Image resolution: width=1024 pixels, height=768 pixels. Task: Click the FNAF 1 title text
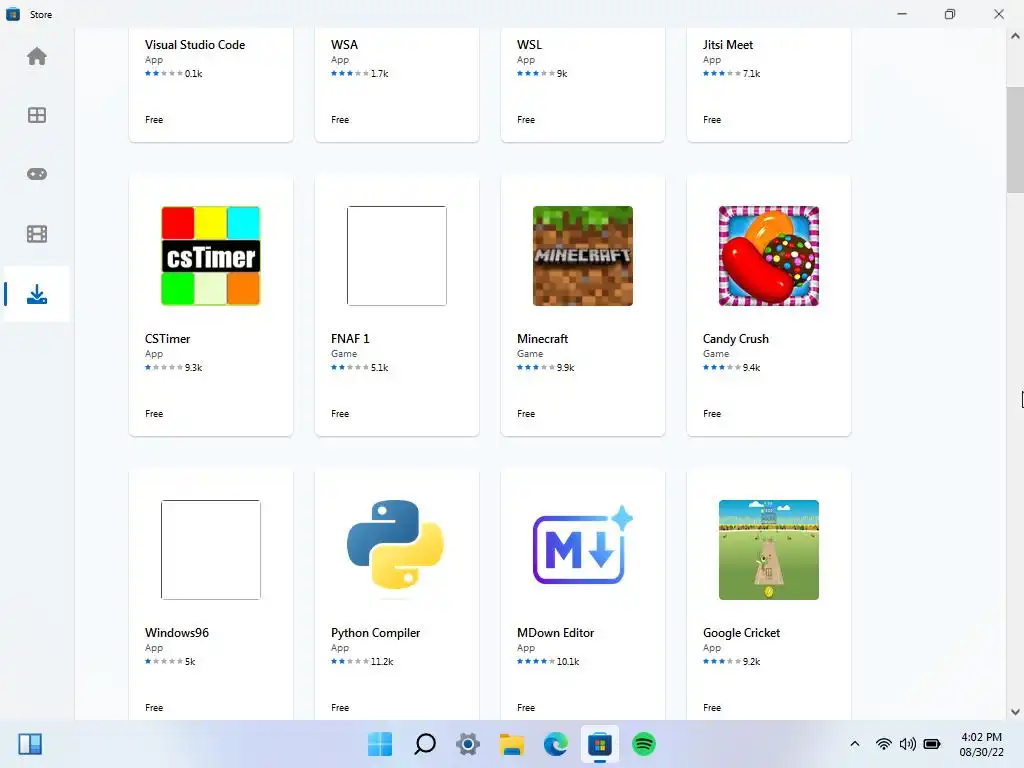click(350, 339)
